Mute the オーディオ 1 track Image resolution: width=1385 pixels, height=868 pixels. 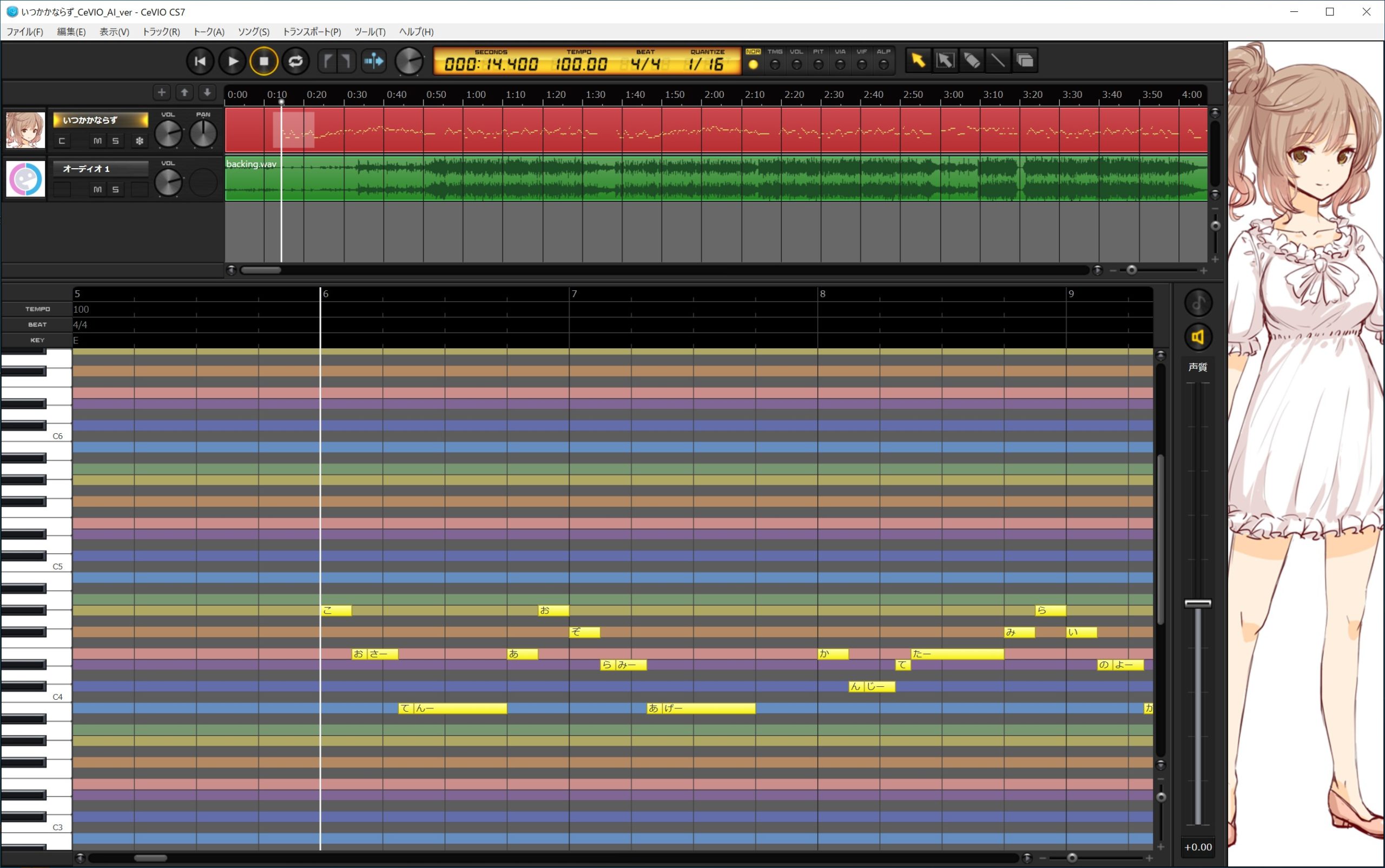97,189
